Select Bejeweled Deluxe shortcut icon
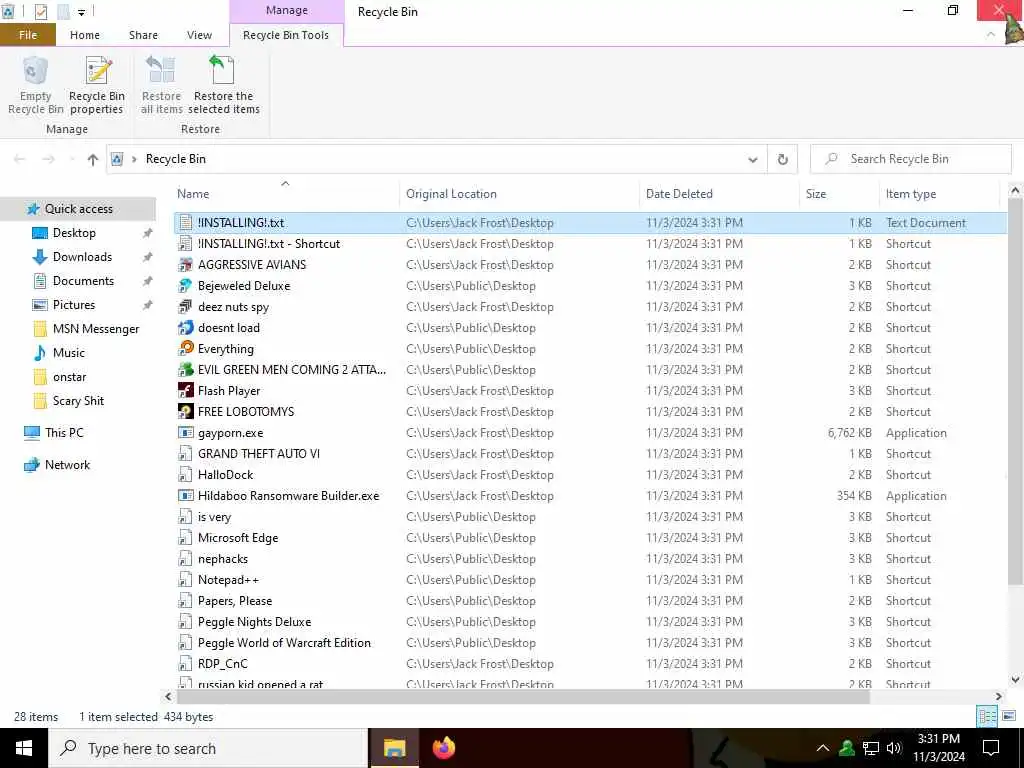The height and width of the screenshot is (768, 1024). [x=185, y=285]
